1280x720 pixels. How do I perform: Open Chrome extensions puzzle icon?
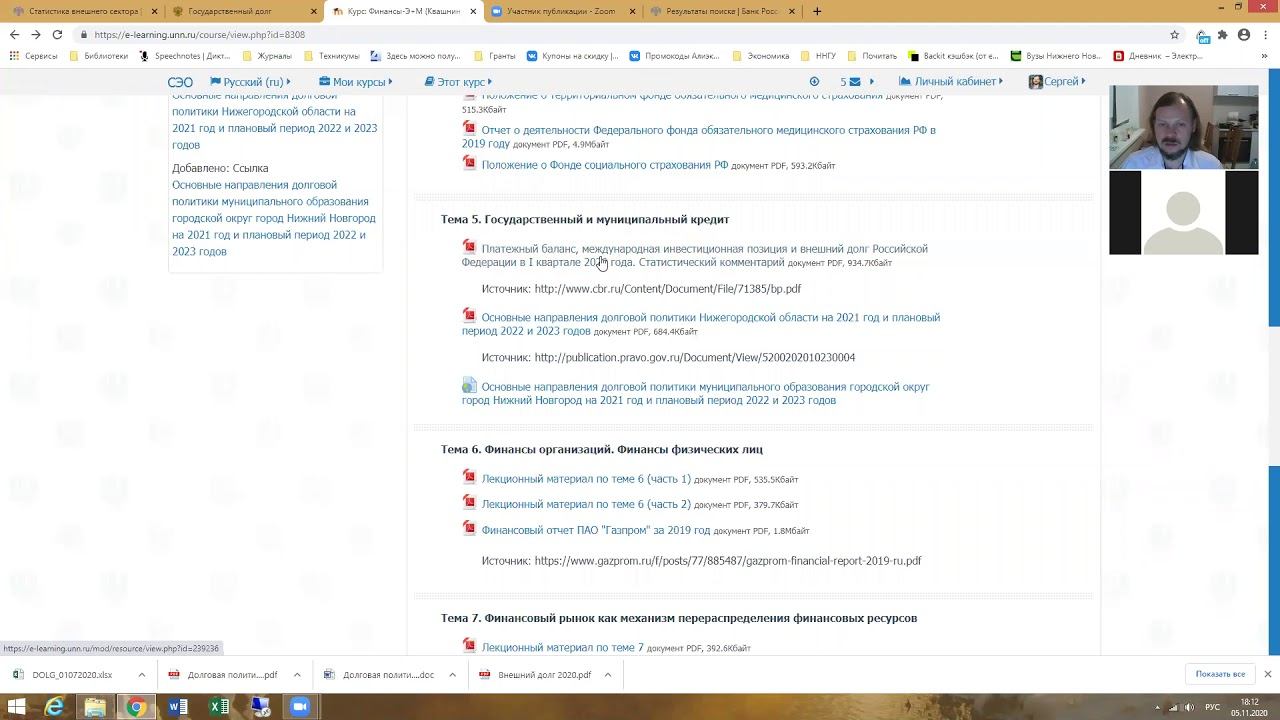coord(1222,34)
